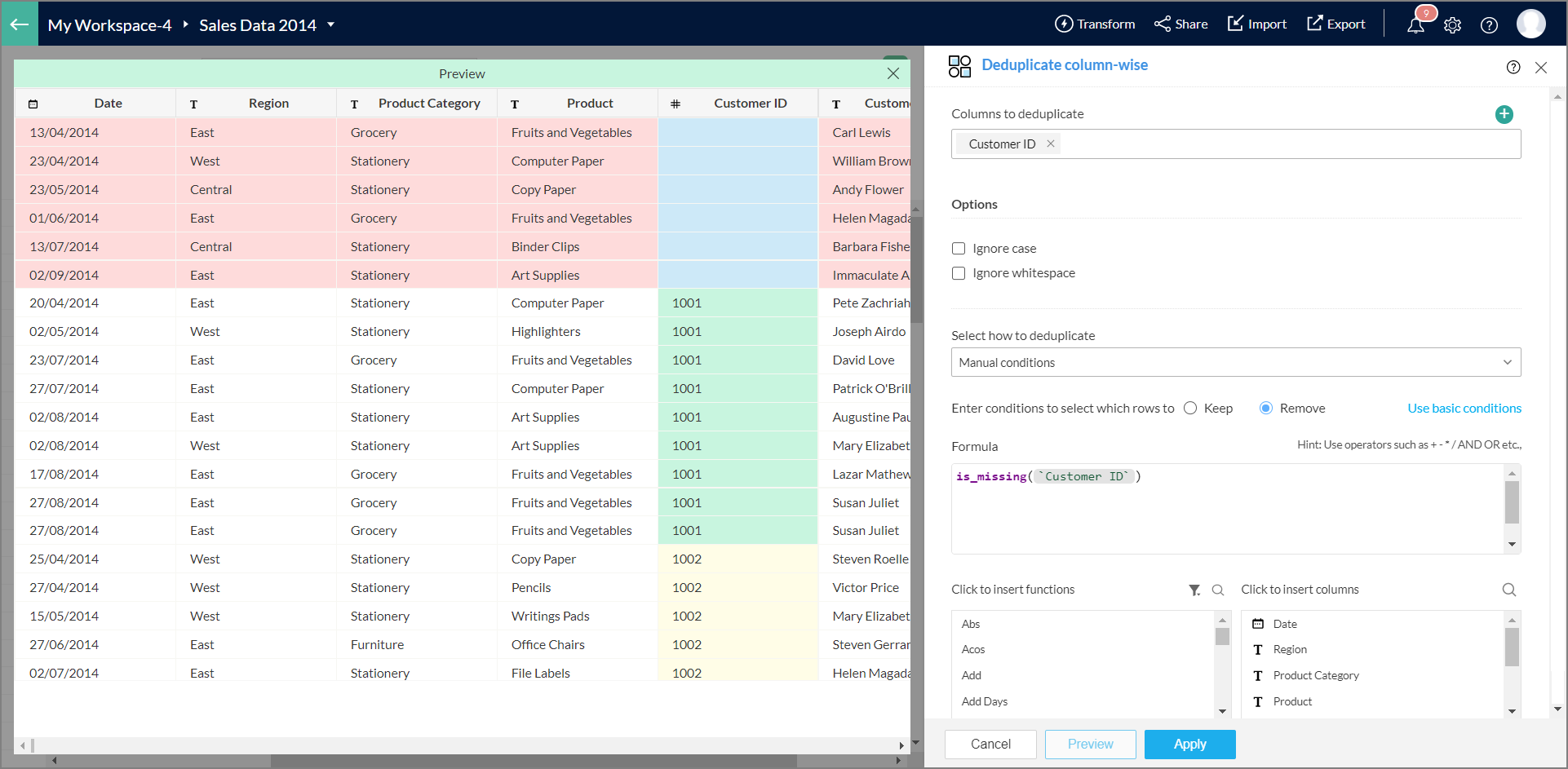Image resolution: width=1568 pixels, height=769 pixels.
Task: Enable the Ignore case checkbox
Action: coord(959,249)
